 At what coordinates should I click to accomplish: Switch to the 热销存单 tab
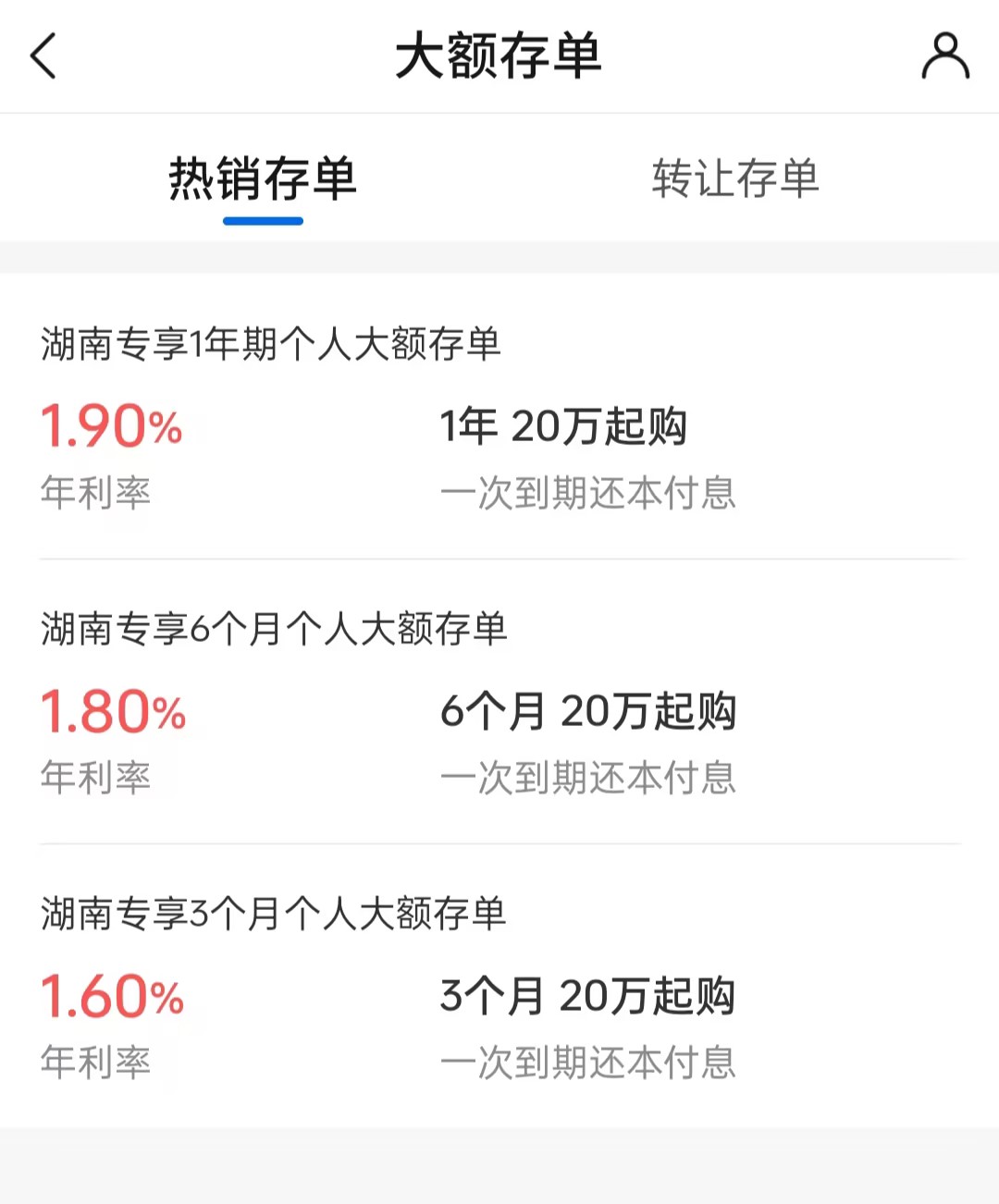click(263, 178)
